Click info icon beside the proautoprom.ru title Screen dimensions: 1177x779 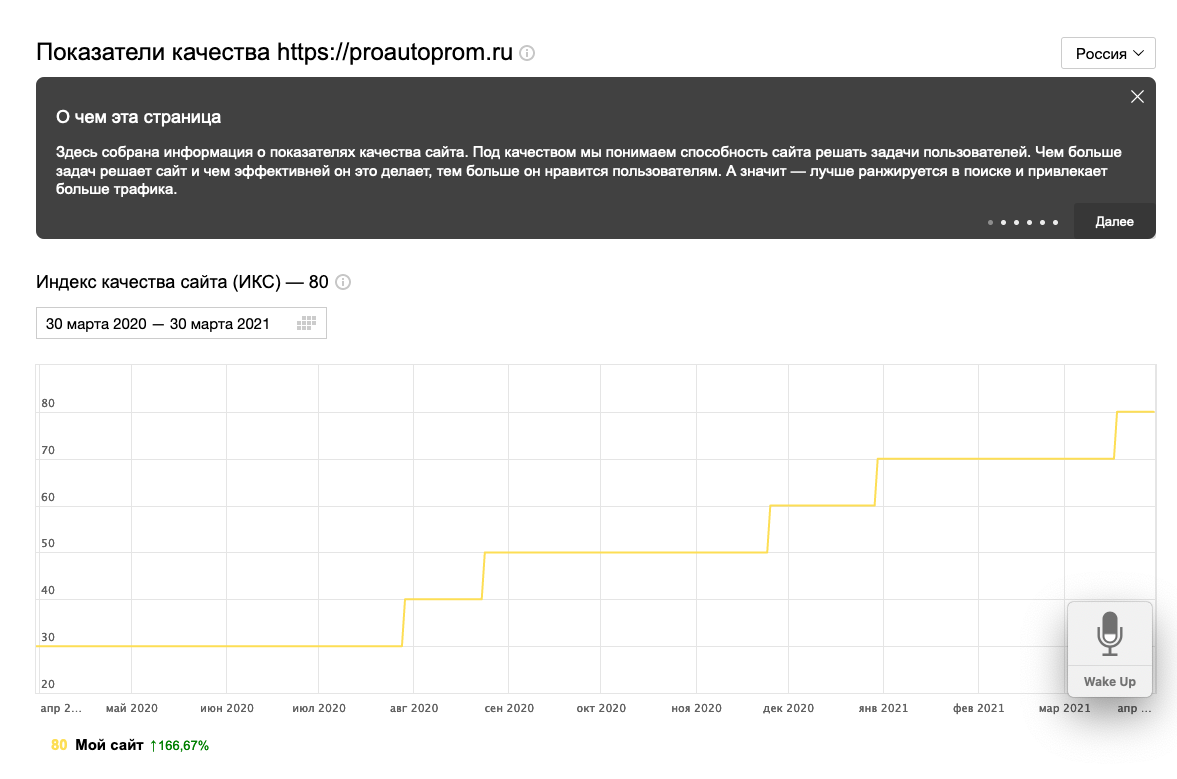point(527,53)
